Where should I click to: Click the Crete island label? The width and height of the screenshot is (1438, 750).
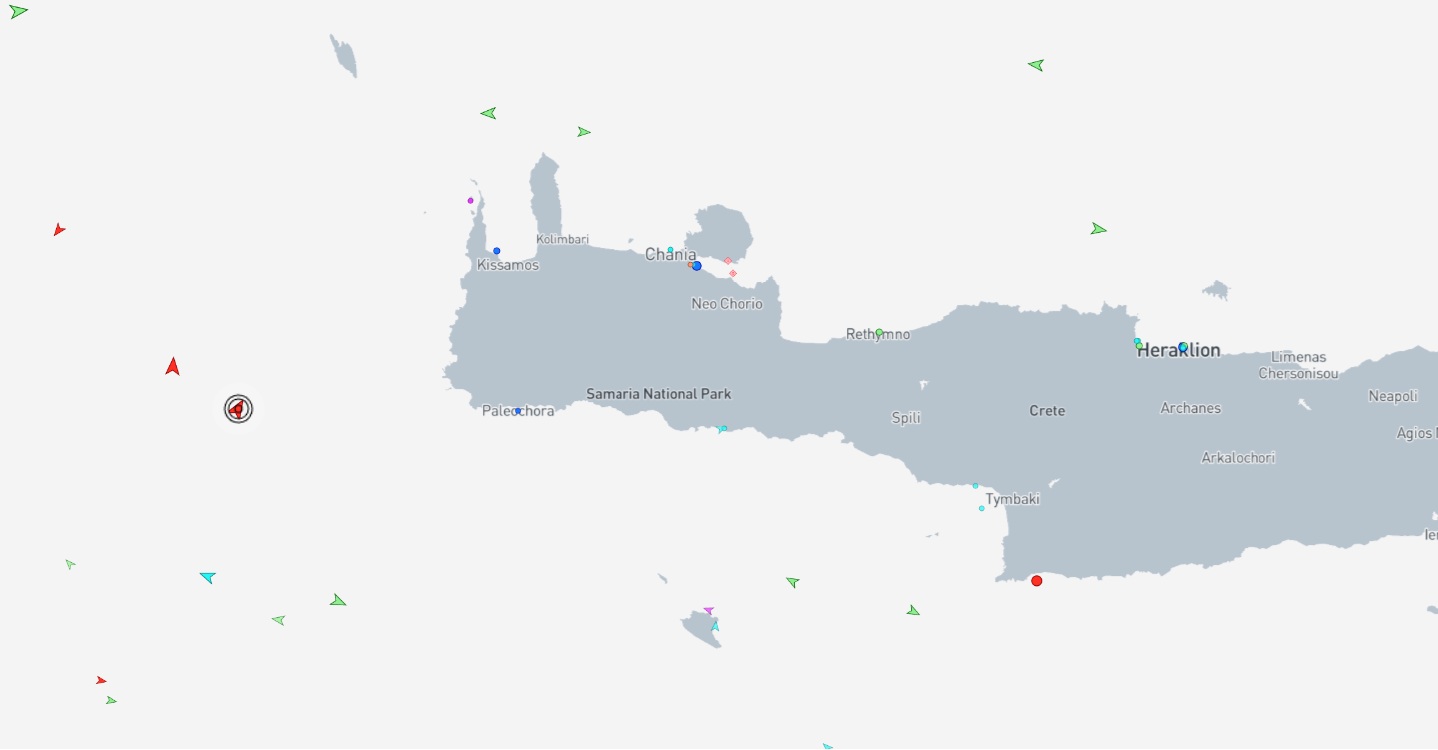[1047, 411]
